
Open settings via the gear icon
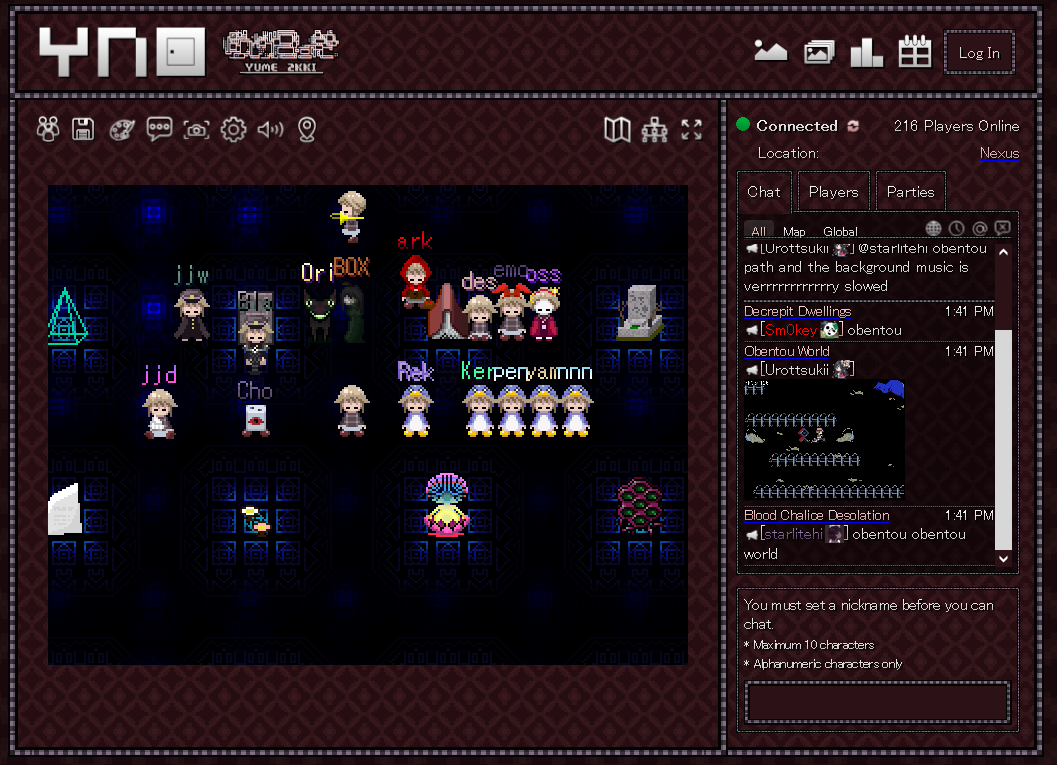coord(233,129)
